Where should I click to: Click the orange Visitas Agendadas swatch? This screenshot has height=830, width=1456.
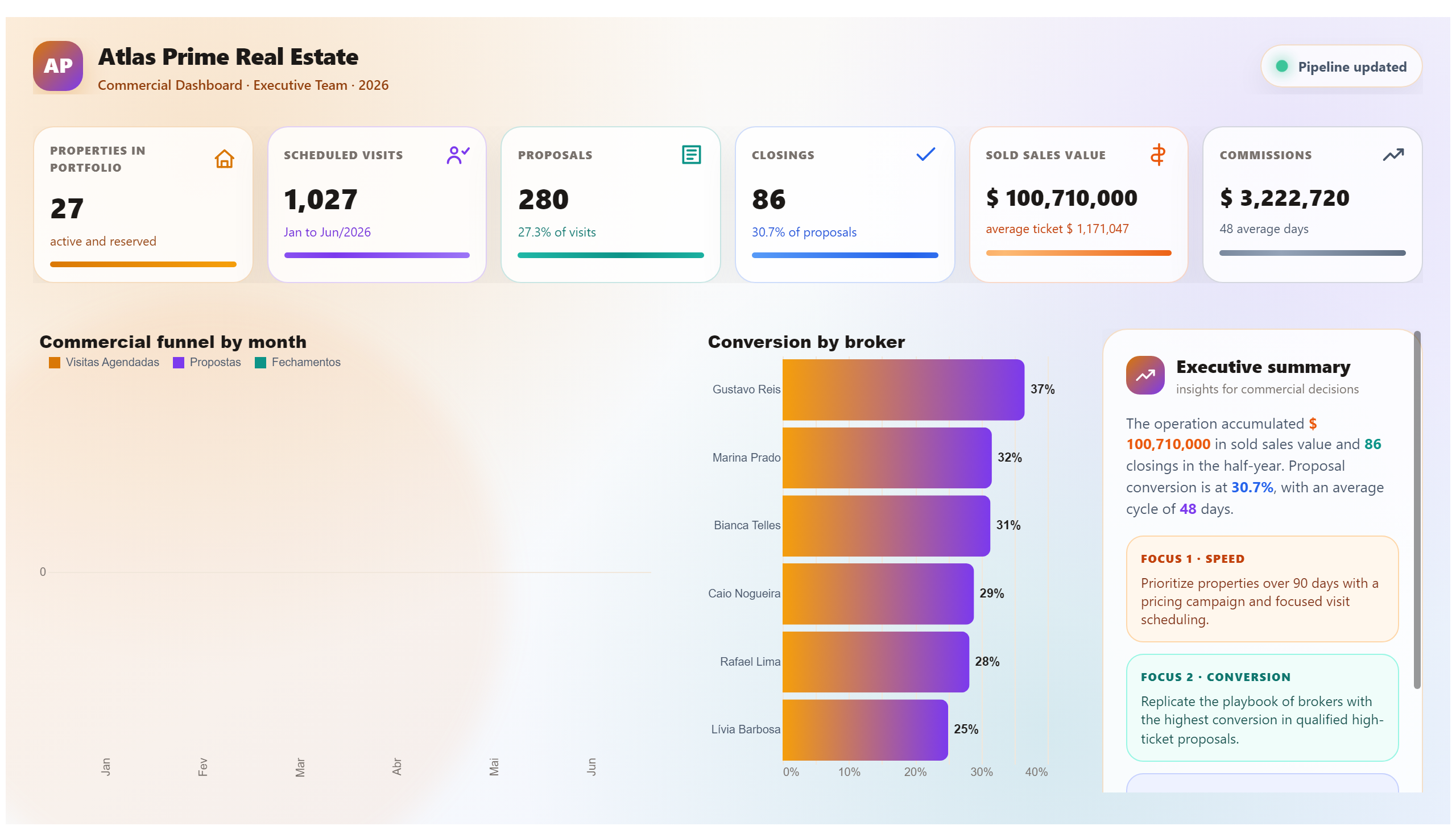pyautogui.click(x=55, y=363)
